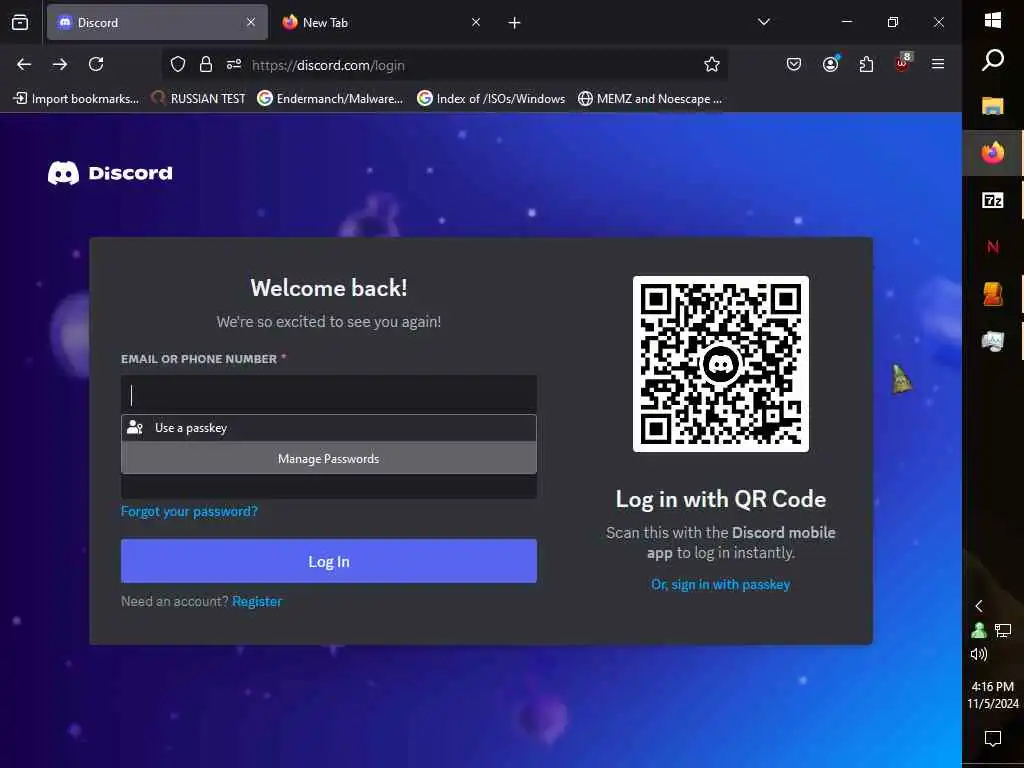The width and height of the screenshot is (1024, 768).
Task: Open Save to Pocket icon
Action: tap(793, 64)
